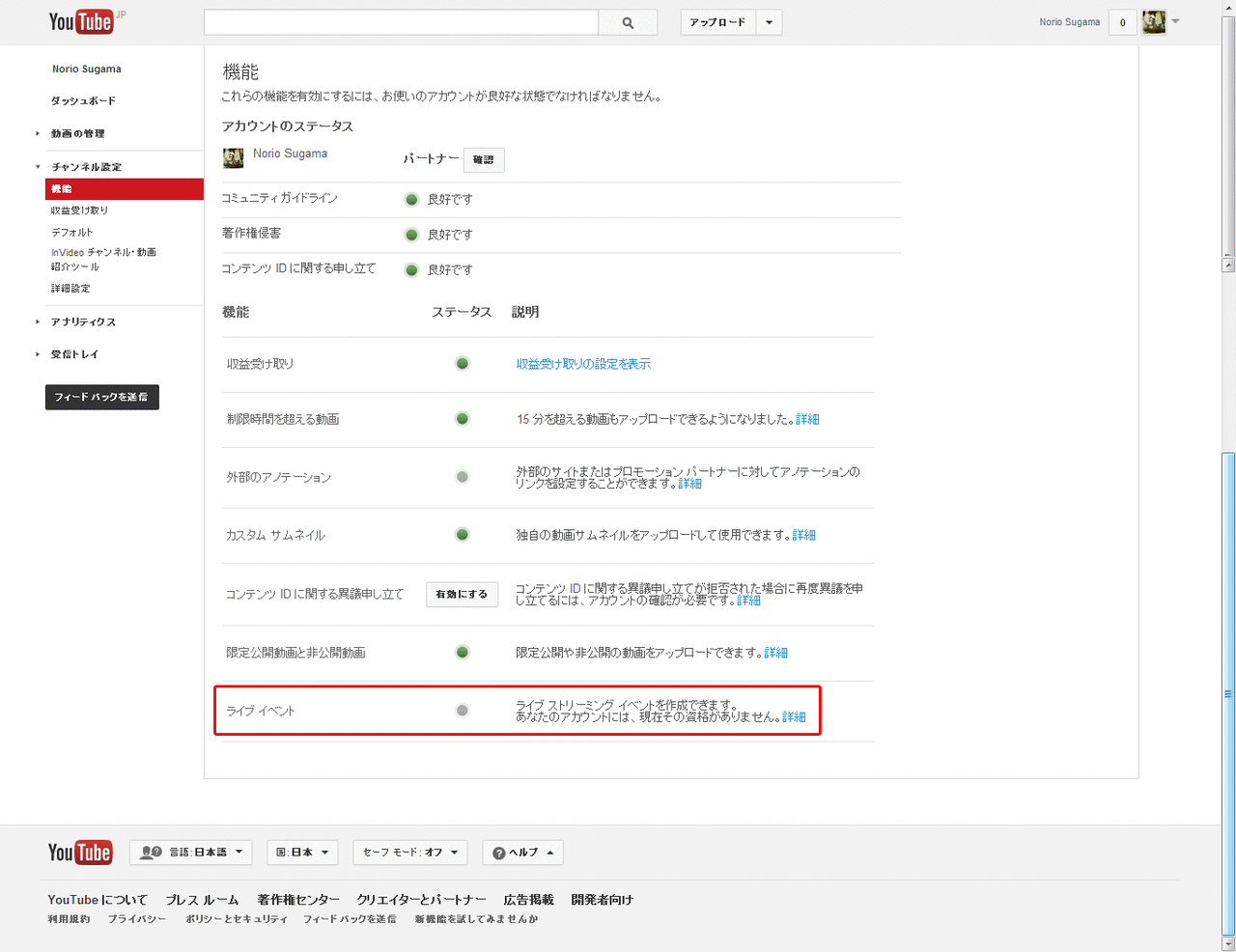The image size is (1236, 952).
Task: Open クリエイターとパートナー footer link
Action: [x=421, y=900]
